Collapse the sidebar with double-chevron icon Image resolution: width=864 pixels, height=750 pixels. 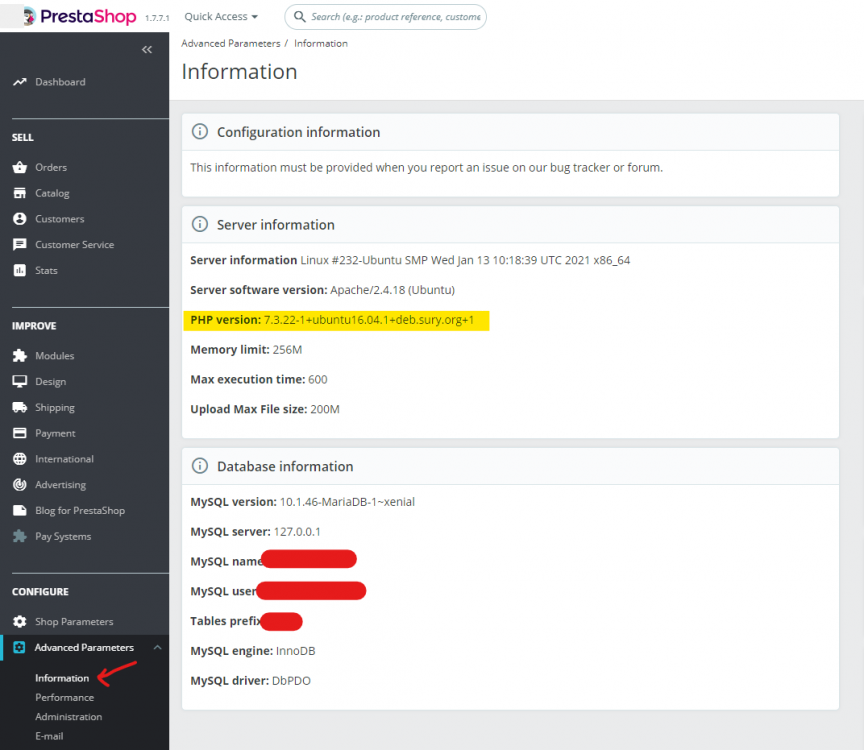pyautogui.click(x=147, y=50)
